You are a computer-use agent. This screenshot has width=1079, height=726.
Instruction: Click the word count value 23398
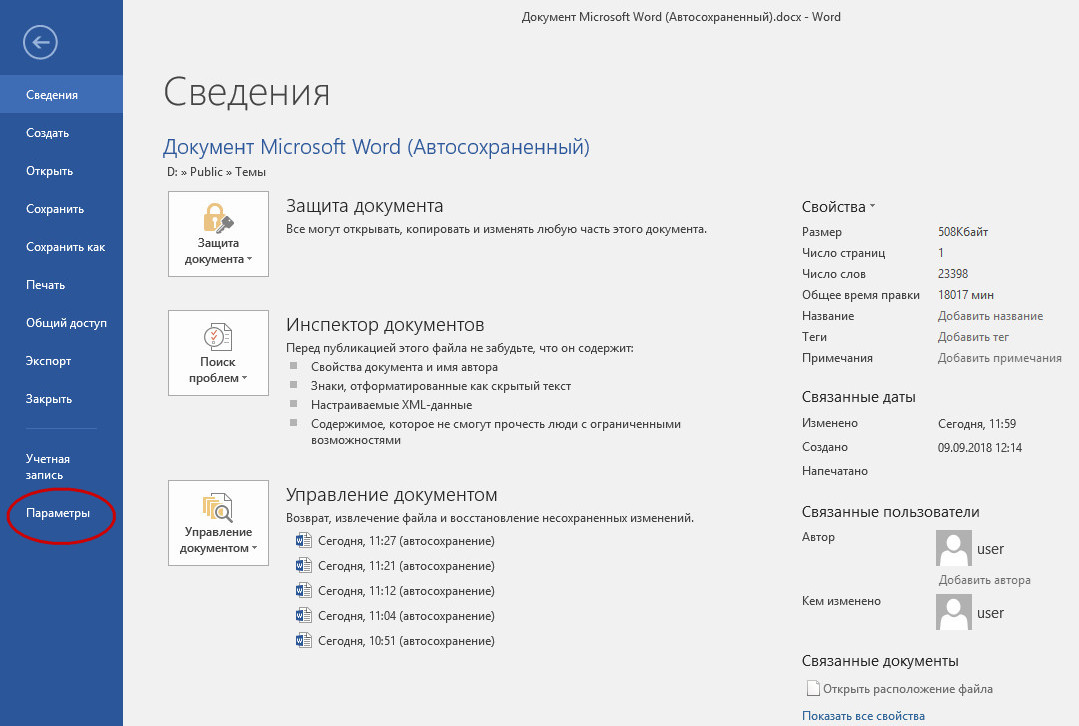pos(953,274)
